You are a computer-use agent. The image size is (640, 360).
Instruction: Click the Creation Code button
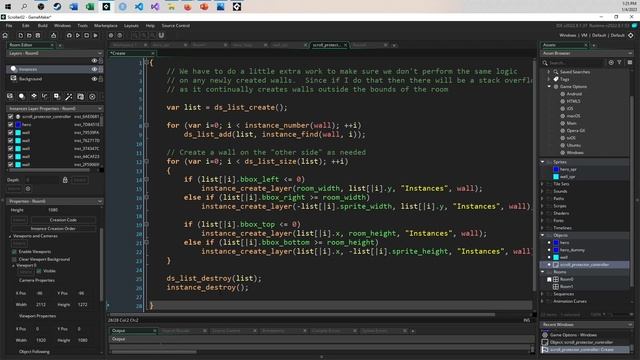[63, 220]
